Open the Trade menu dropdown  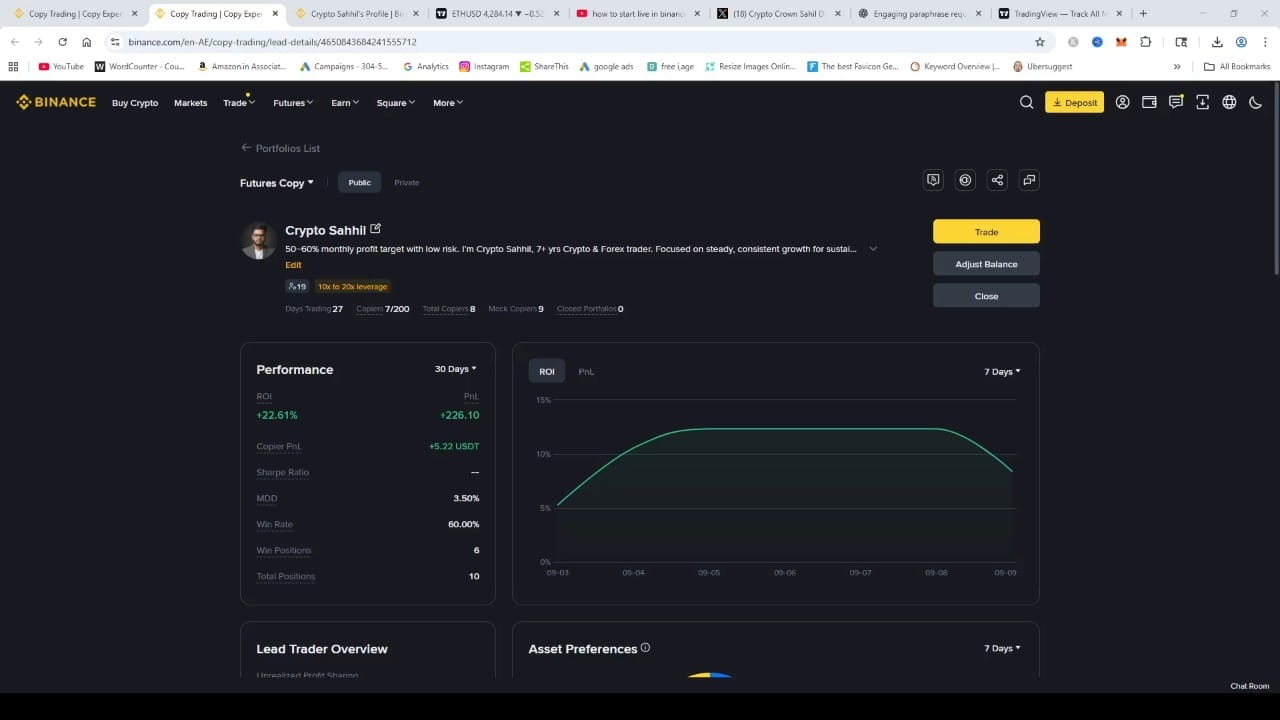pos(239,103)
